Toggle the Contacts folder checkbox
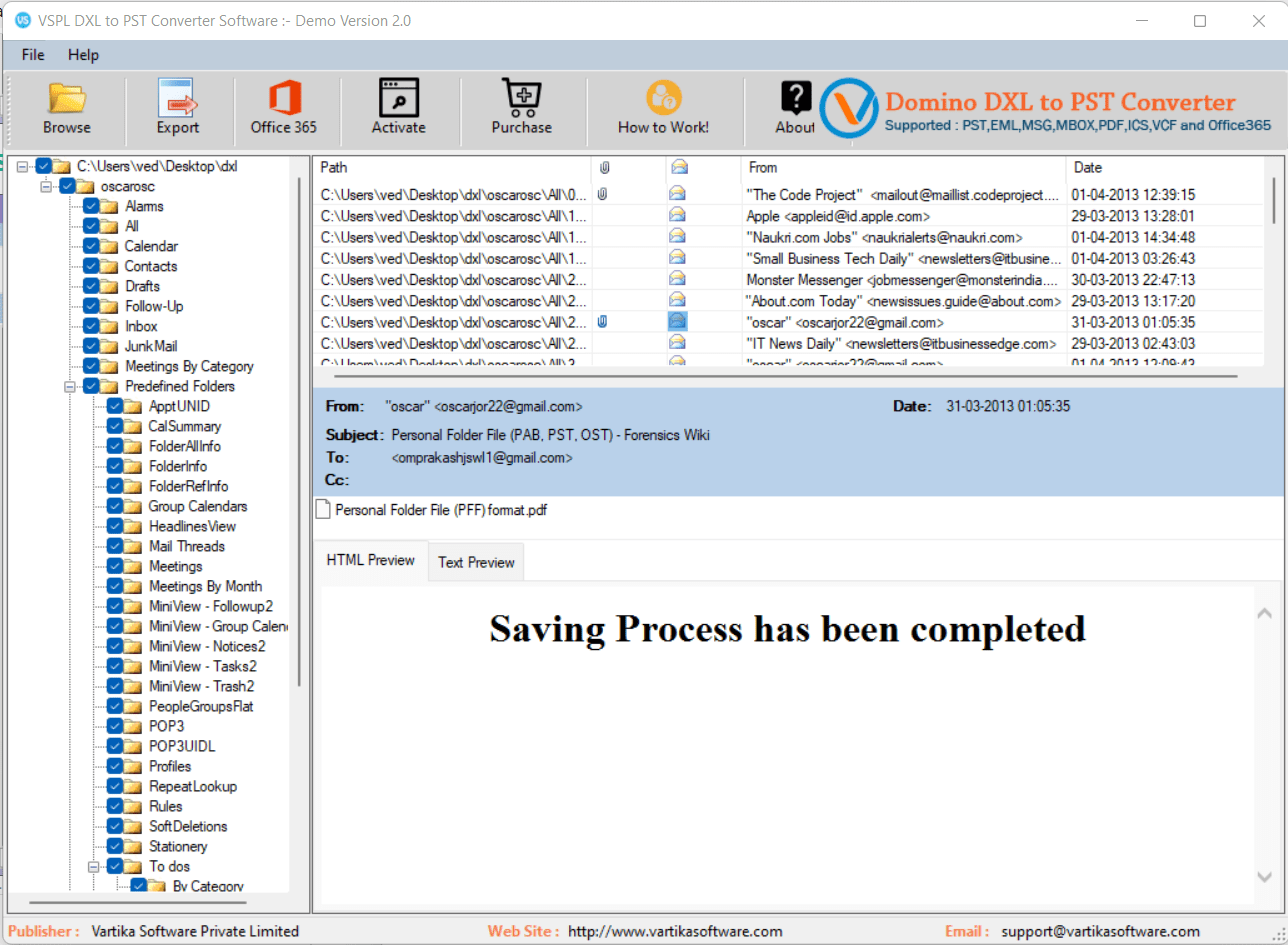This screenshot has height=945, width=1288. pyautogui.click(x=91, y=266)
